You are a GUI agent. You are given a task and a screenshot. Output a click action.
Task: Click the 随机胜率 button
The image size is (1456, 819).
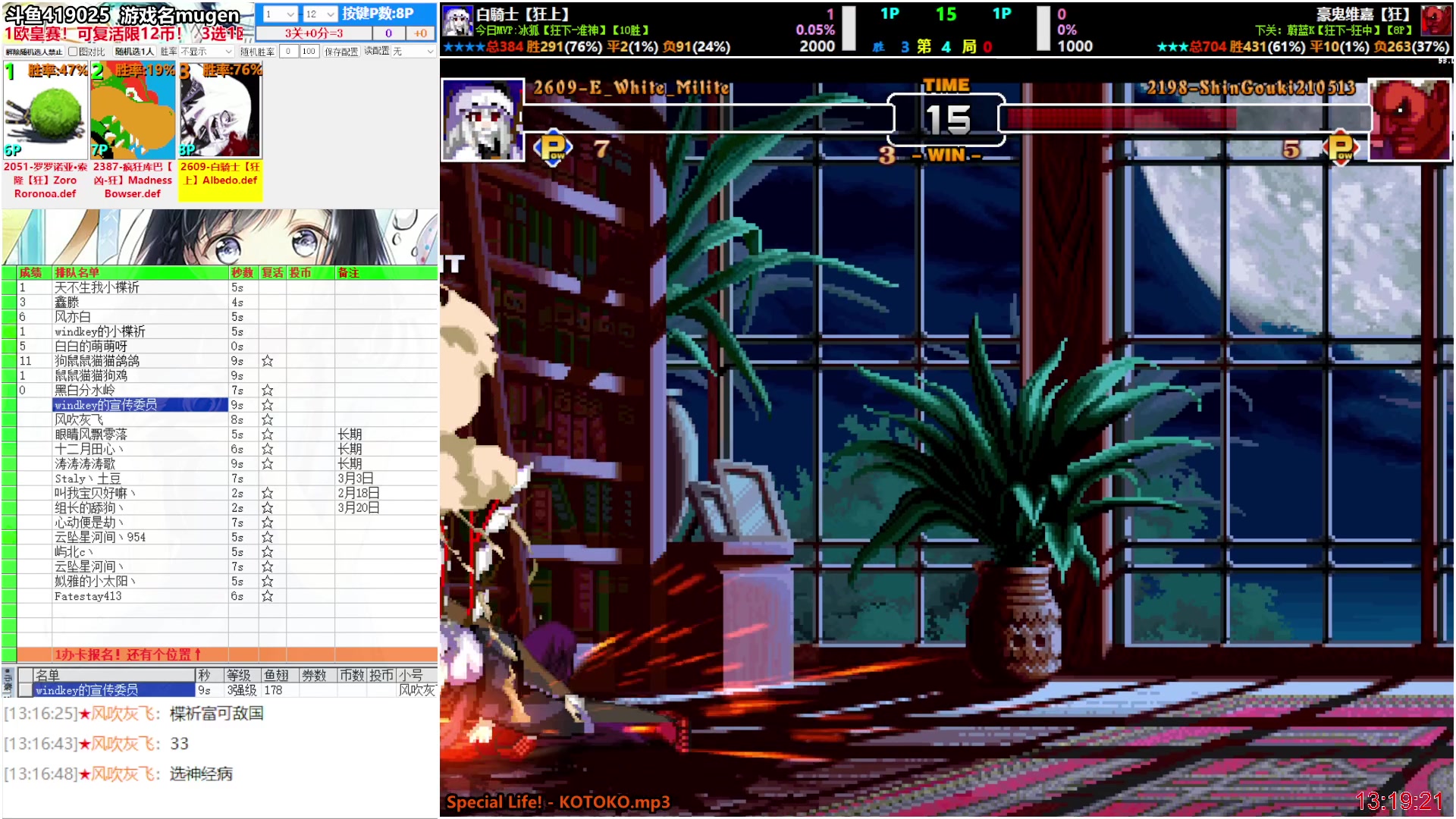point(257,52)
